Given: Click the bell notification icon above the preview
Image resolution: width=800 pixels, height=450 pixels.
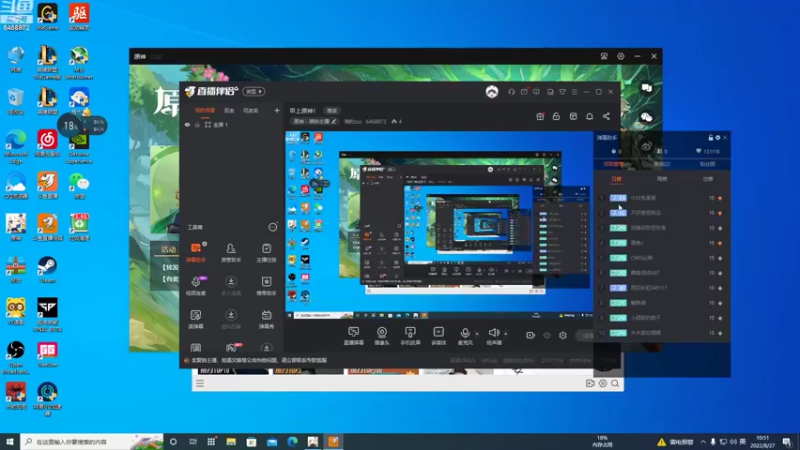Looking at the screenshot, I should (x=589, y=116).
